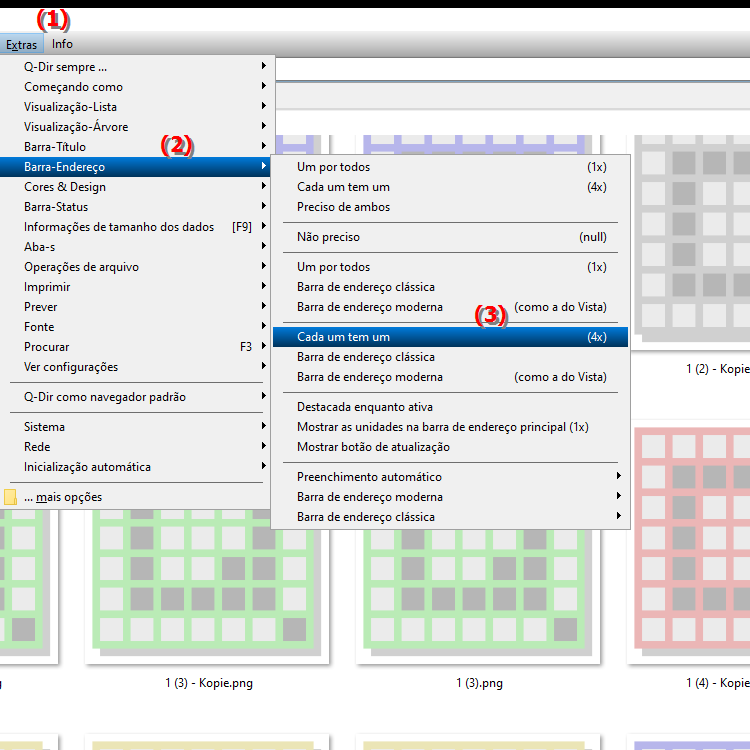Expand 'Preenchimento automático' submenu
Viewport: 750px width, 750px height.
tap(450, 477)
